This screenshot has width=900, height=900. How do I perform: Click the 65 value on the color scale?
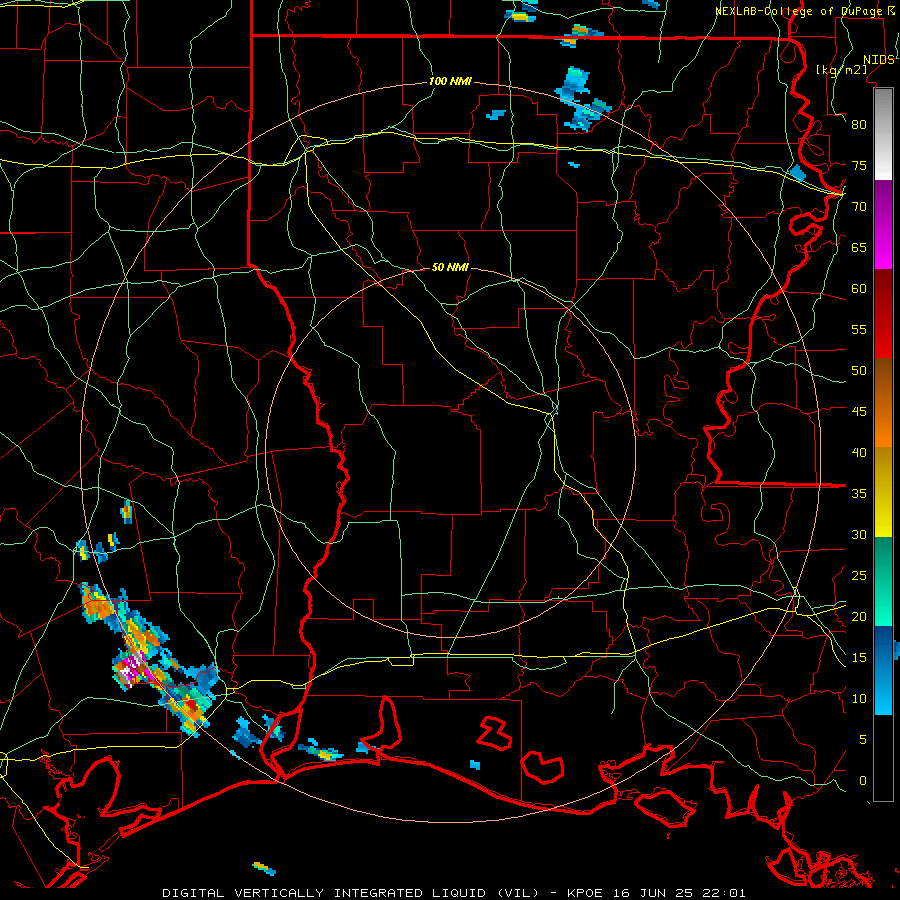click(x=859, y=248)
